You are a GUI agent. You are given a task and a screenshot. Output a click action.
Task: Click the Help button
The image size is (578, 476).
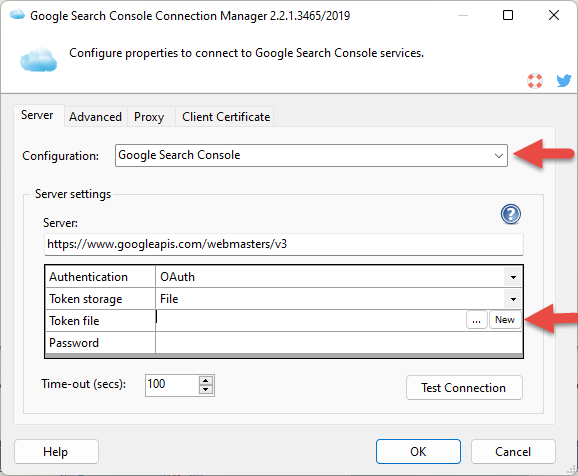pyautogui.click(x=56, y=451)
